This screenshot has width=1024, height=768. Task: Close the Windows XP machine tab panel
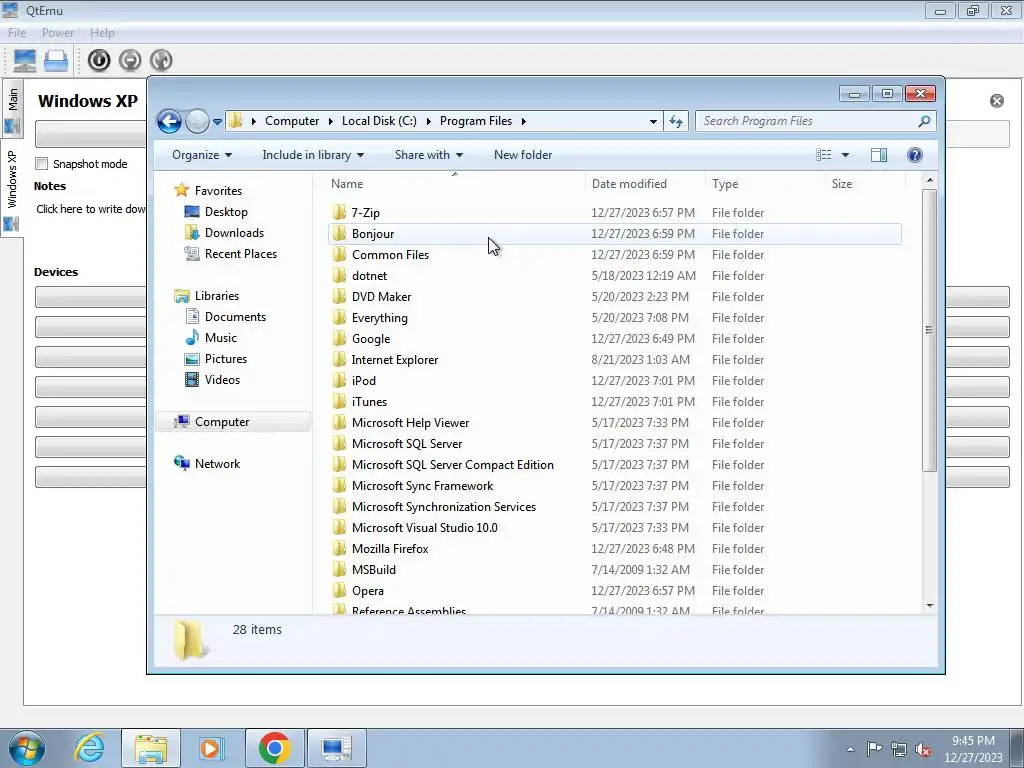(997, 101)
